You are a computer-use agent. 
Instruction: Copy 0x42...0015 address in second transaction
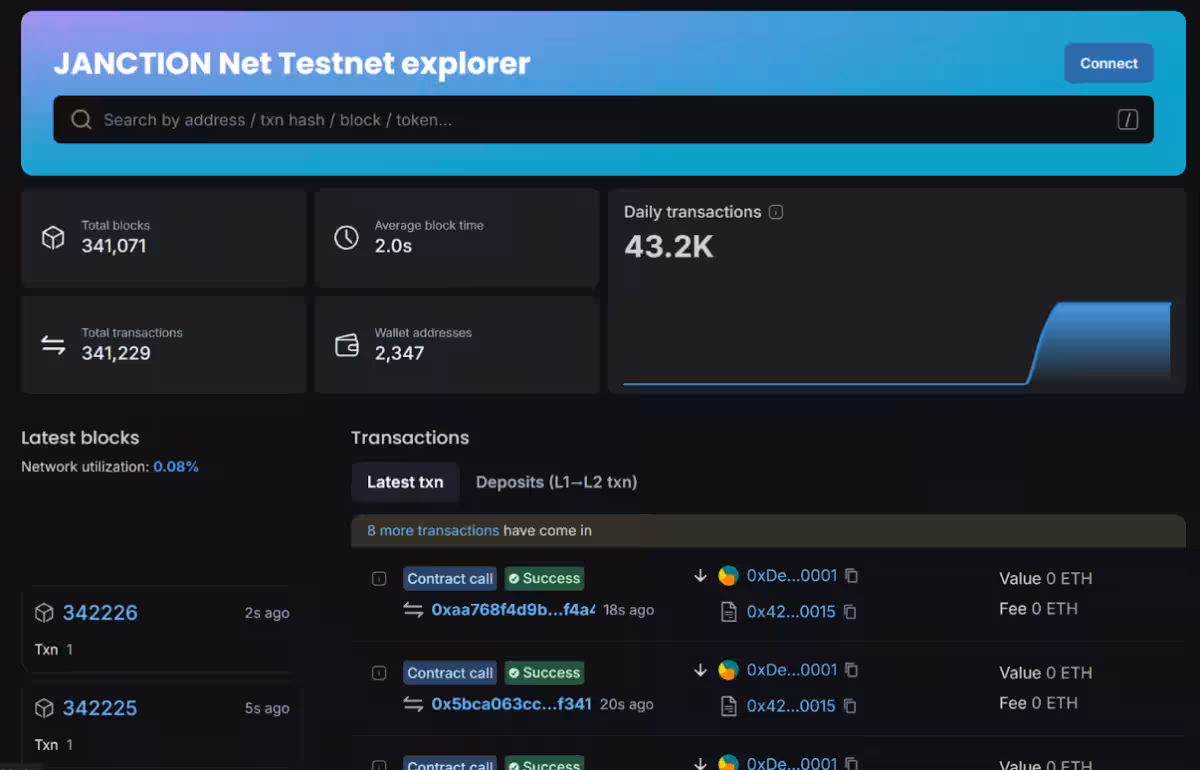coord(850,706)
